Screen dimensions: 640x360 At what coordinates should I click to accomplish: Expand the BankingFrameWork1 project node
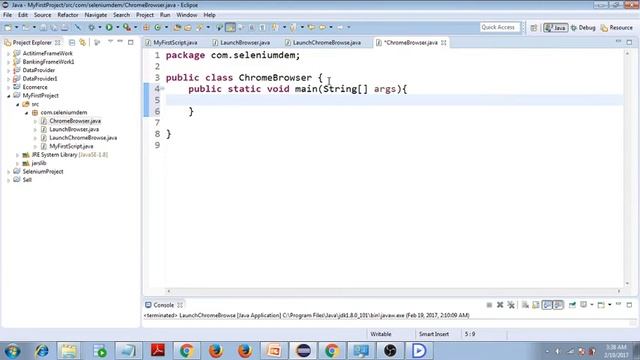pos(9,62)
